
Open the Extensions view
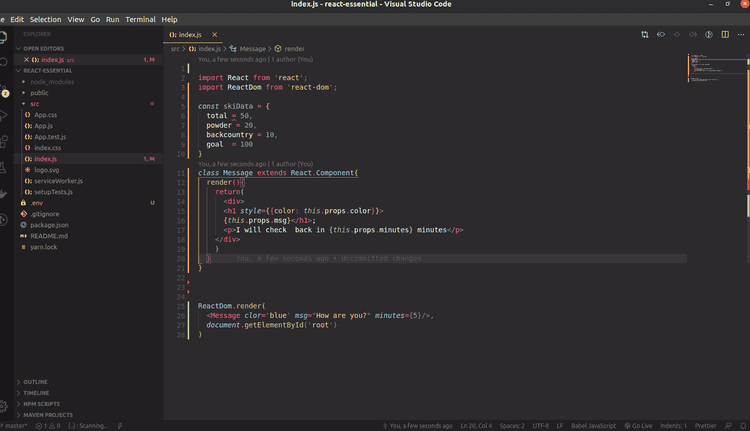tap(3, 142)
